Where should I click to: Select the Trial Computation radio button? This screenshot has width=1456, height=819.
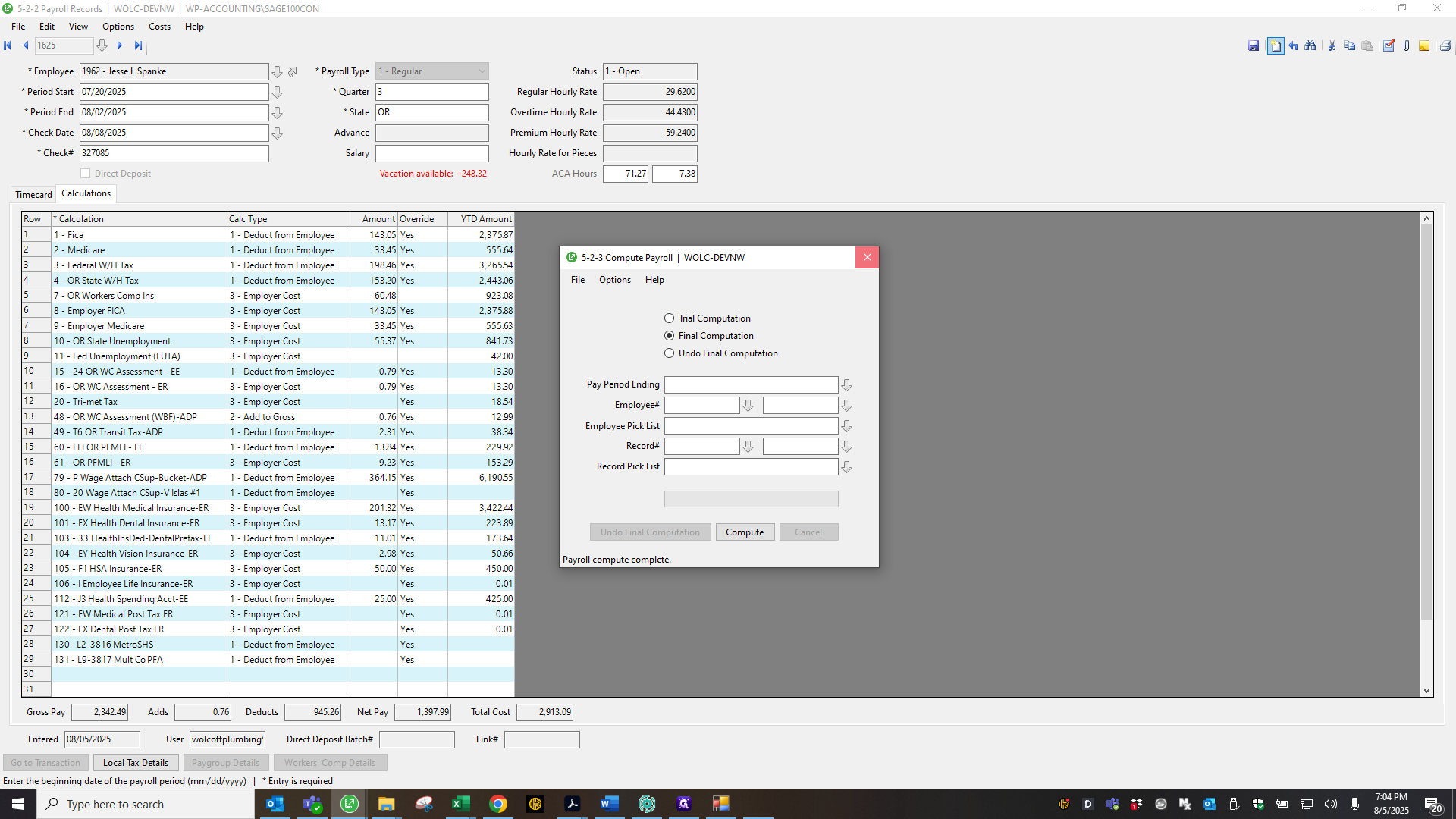[x=669, y=318]
